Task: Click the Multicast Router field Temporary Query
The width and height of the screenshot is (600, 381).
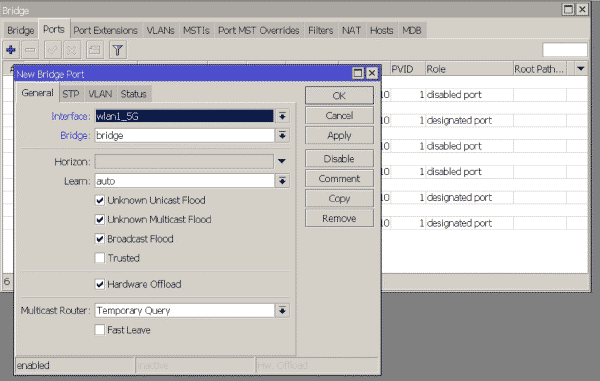Action: [184, 310]
